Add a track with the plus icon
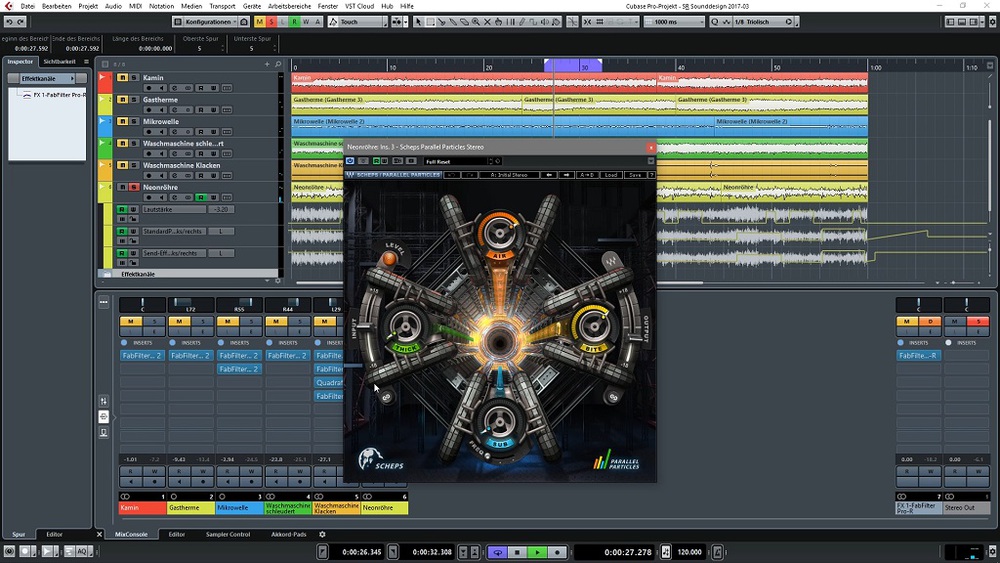Viewport: 1000px width, 563px height. click(x=267, y=64)
